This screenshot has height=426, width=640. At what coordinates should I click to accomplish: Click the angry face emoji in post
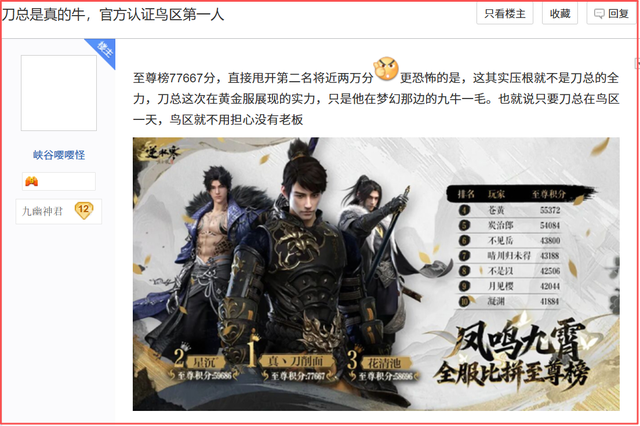pos(386,69)
